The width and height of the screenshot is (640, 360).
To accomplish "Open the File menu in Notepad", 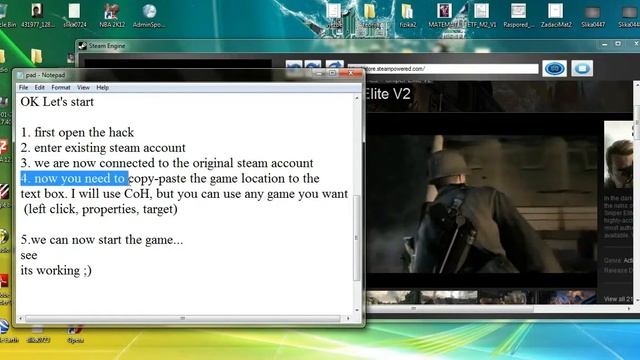I will 23,87.
